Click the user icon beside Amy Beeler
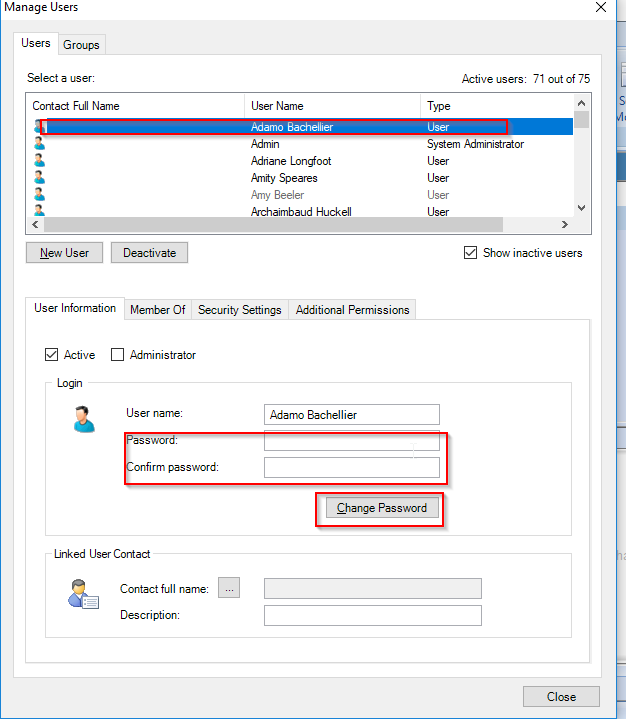The width and height of the screenshot is (626, 719). coord(39,194)
